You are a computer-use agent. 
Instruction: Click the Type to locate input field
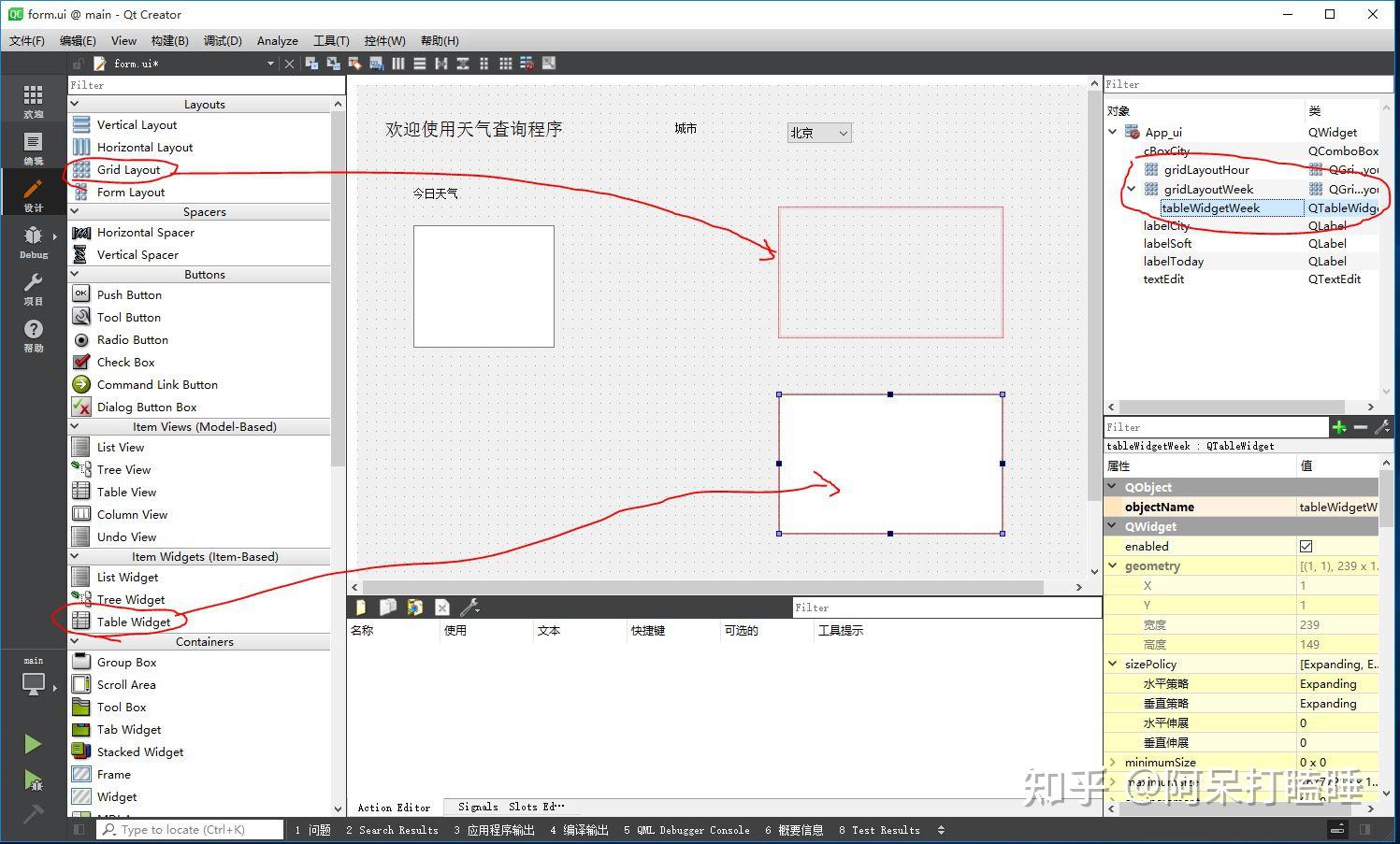187,829
